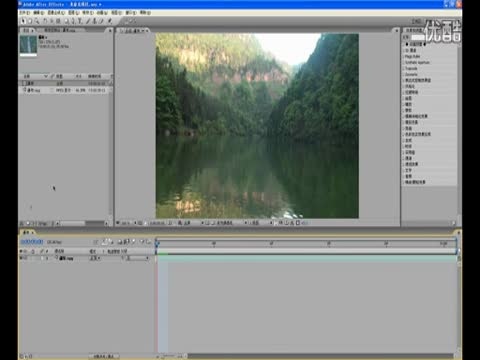Toggle the layer video eye switch in the timeline
The image size is (480, 360).
pyautogui.click(x=21, y=258)
